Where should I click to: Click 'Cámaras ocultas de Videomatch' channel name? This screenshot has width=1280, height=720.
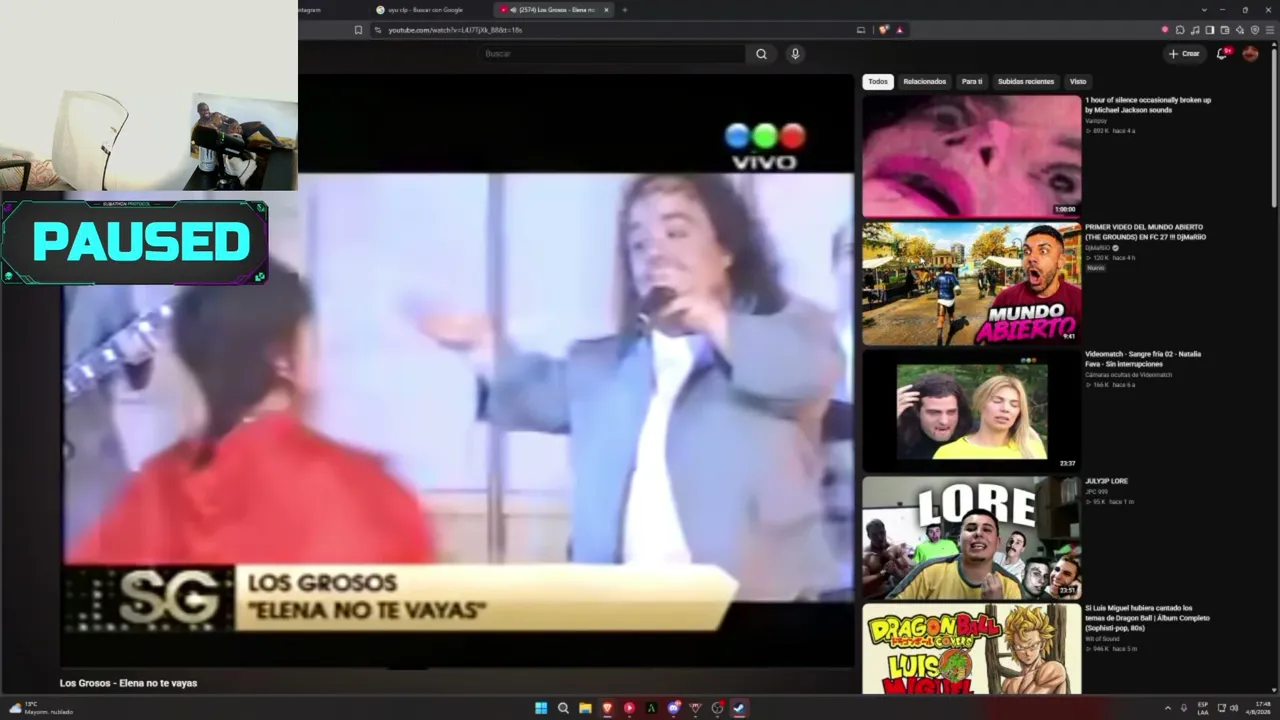coord(1127,375)
